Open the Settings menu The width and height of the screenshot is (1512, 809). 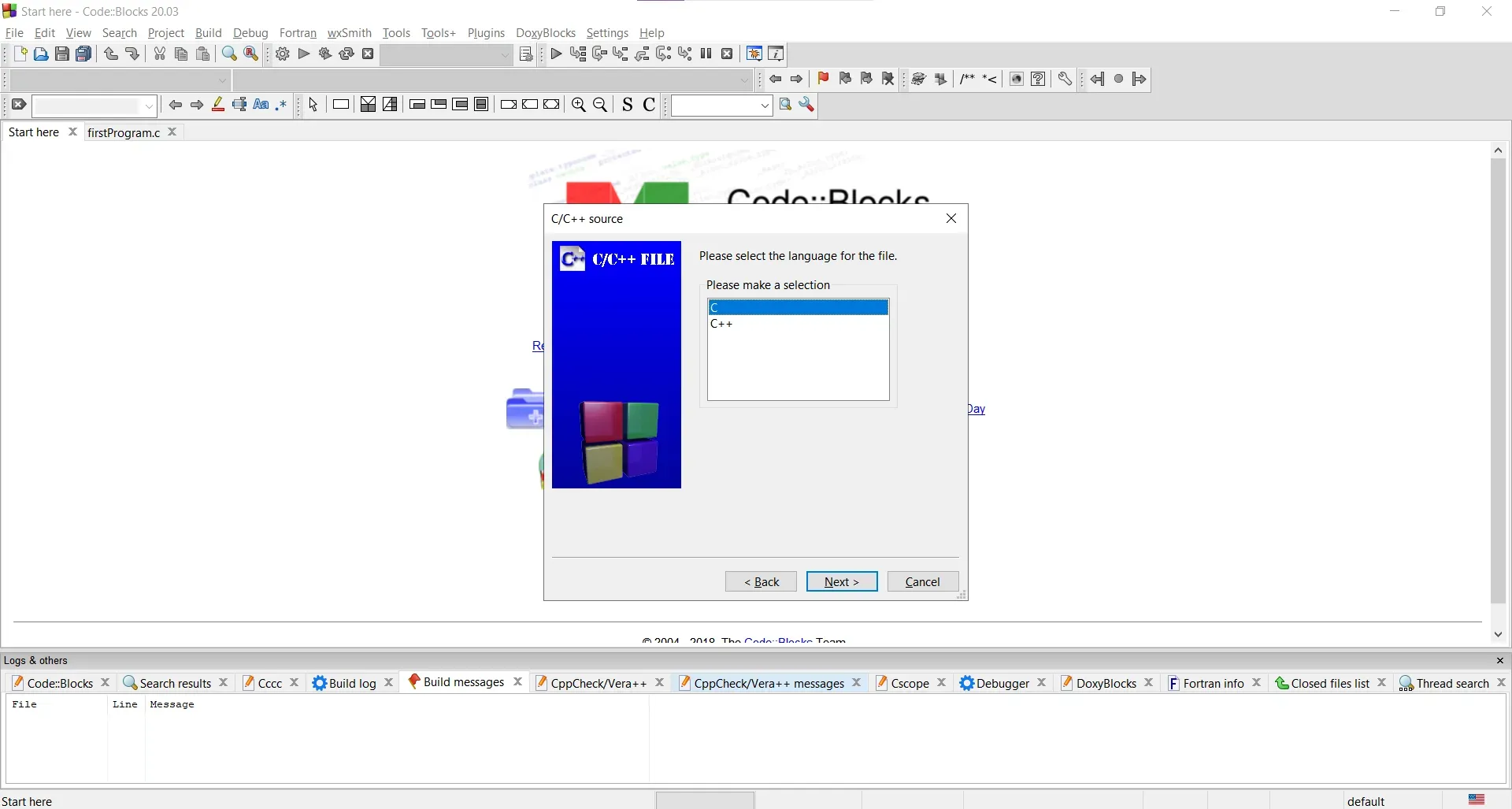point(607,33)
